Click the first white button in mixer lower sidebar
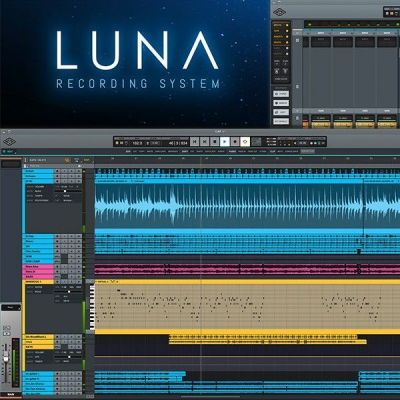The width and height of the screenshot is (400, 400). (281, 94)
